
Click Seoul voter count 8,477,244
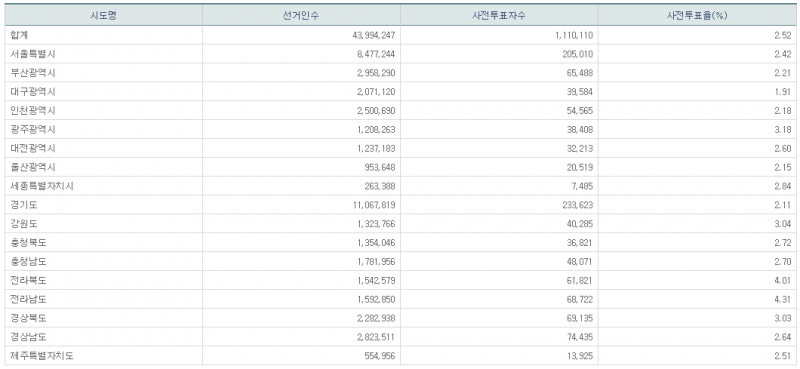(376, 54)
